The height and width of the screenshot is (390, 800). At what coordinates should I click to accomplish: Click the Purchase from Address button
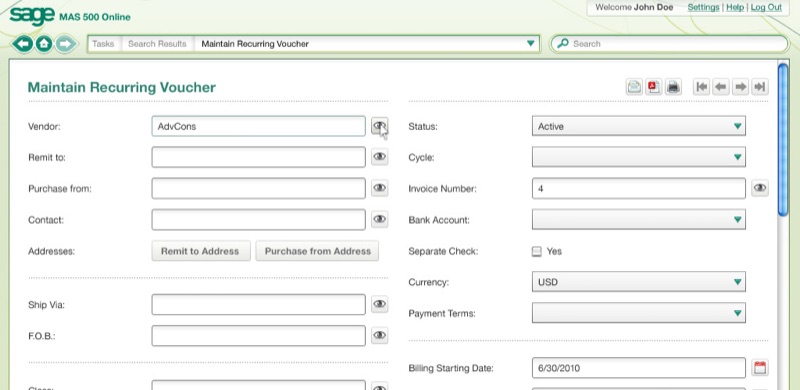pyautogui.click(x=317, y=251)
